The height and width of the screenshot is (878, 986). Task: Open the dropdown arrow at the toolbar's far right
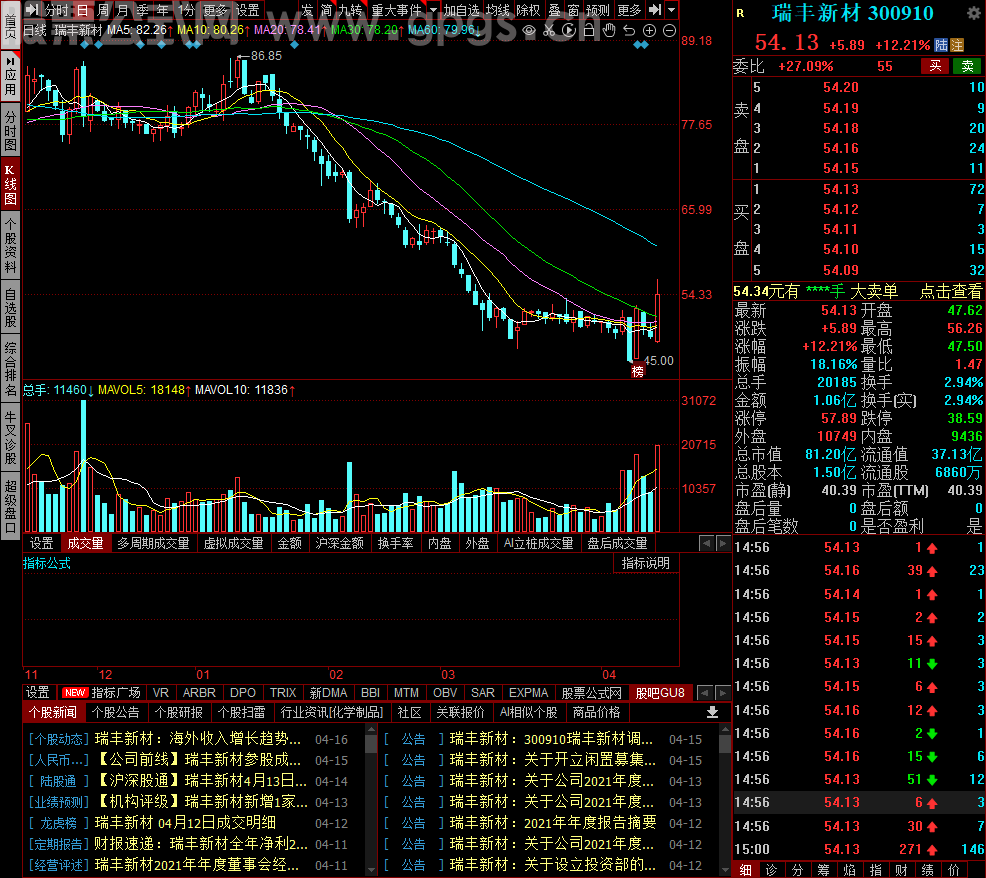pyautogui.click(x=672, y=9)
